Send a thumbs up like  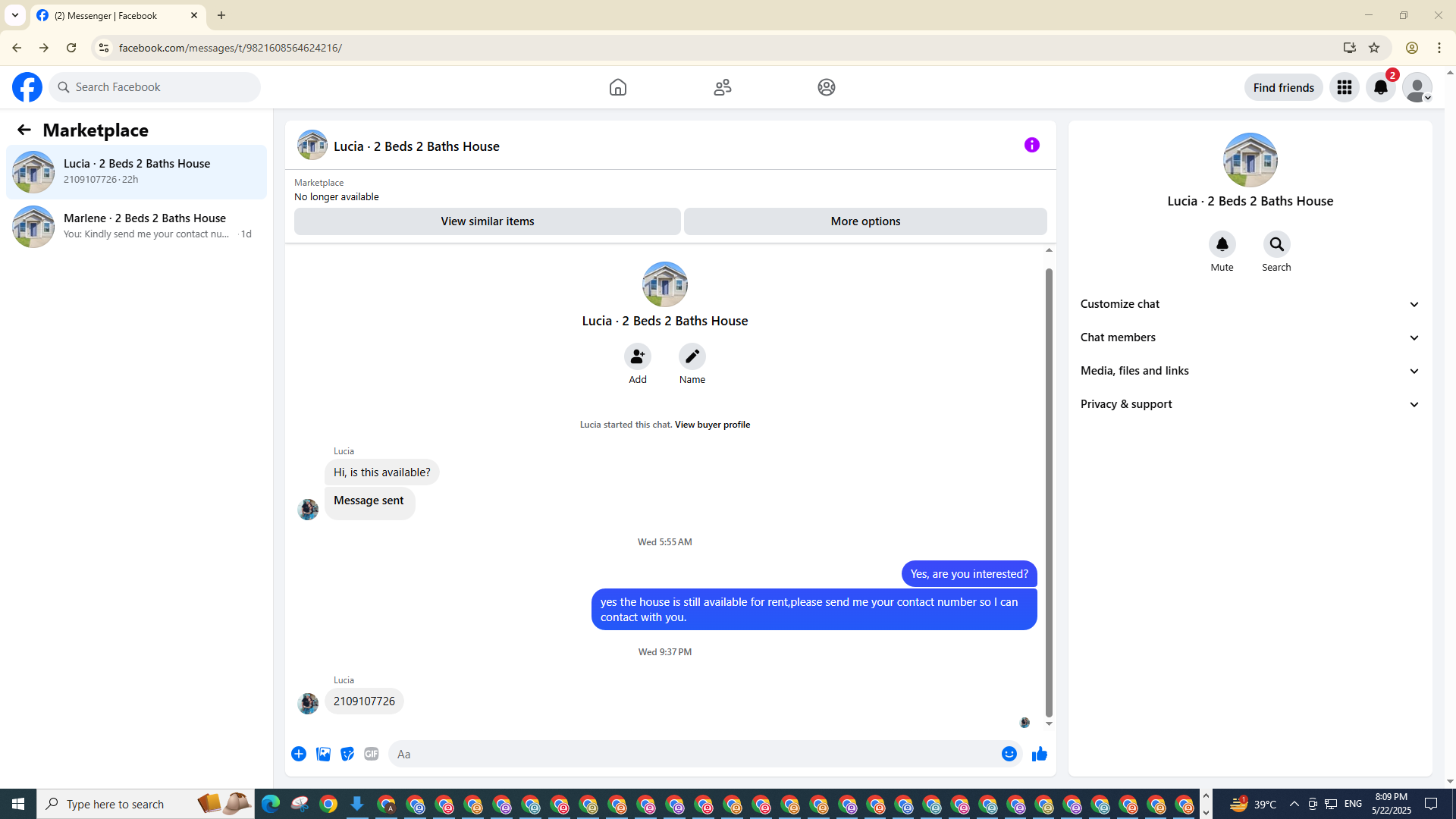pos(1040,754)
